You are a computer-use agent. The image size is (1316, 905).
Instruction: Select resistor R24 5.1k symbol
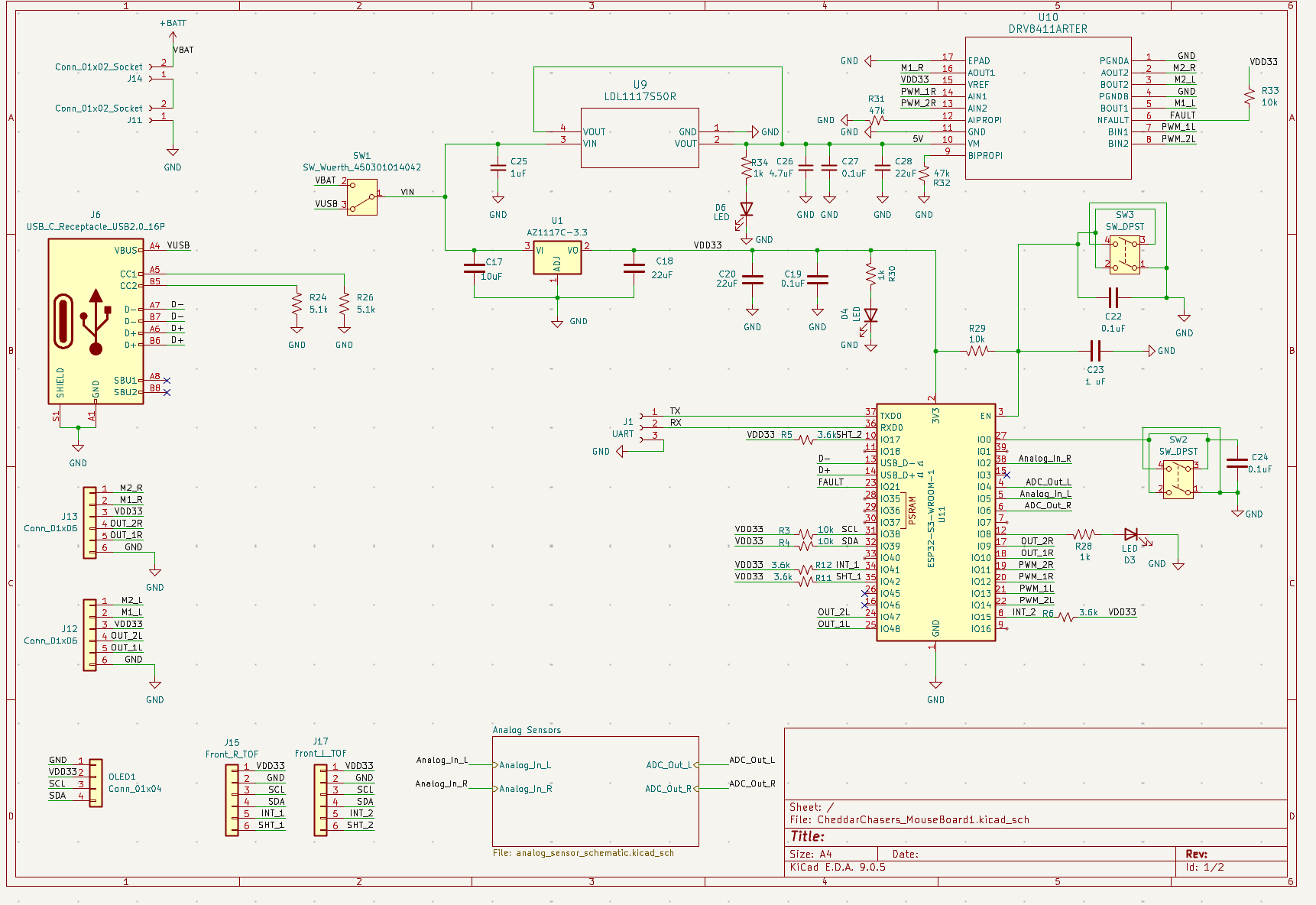pyautogui.click(x=297, y=303)
